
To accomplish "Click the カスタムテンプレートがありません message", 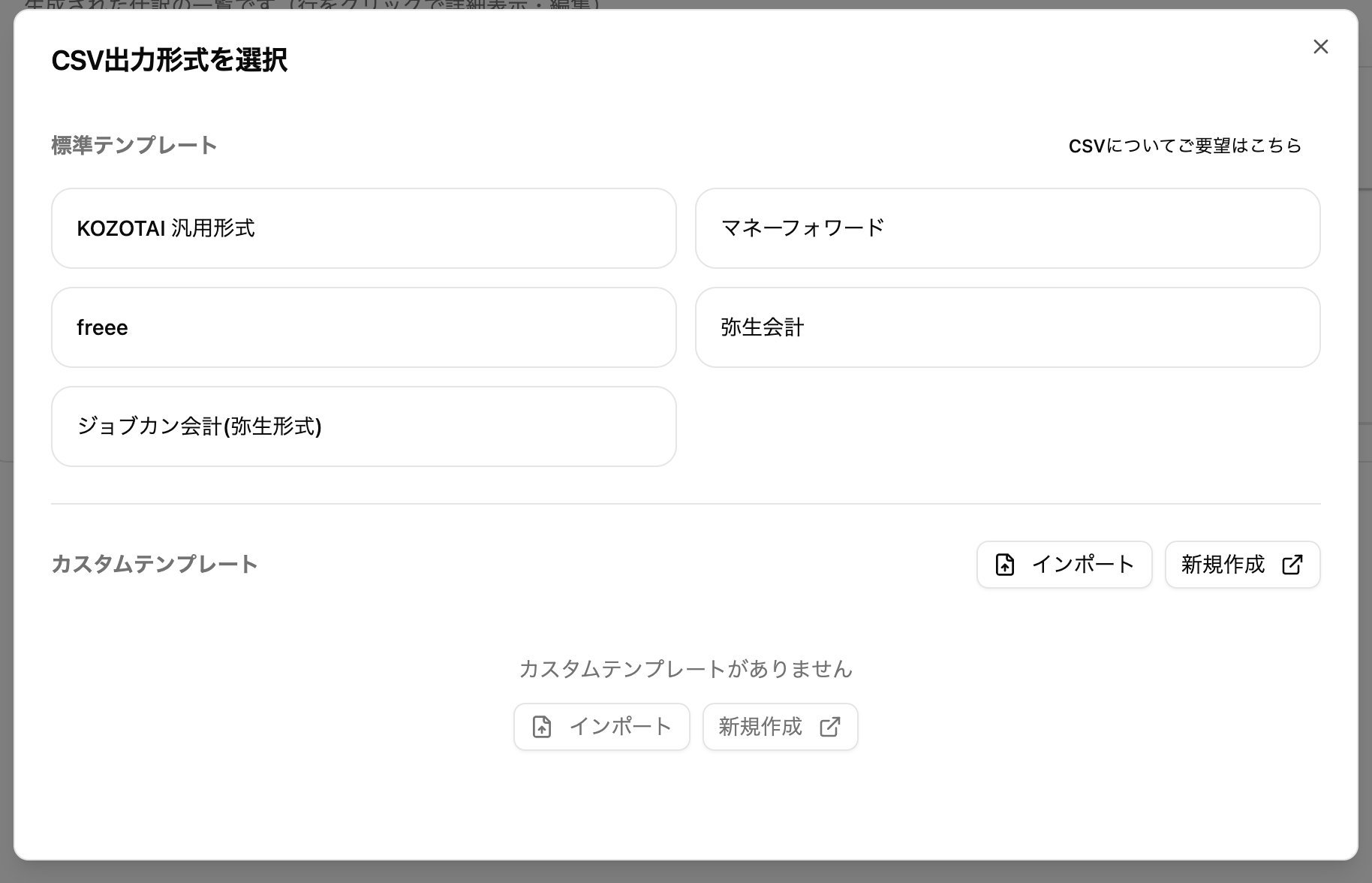I will point(685,669).
